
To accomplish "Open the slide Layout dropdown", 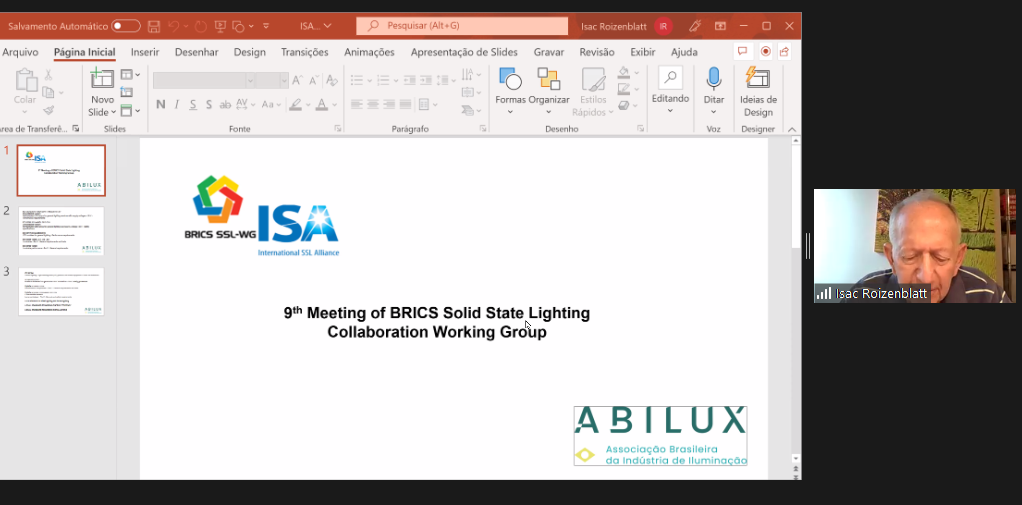I will click(130, 75).
